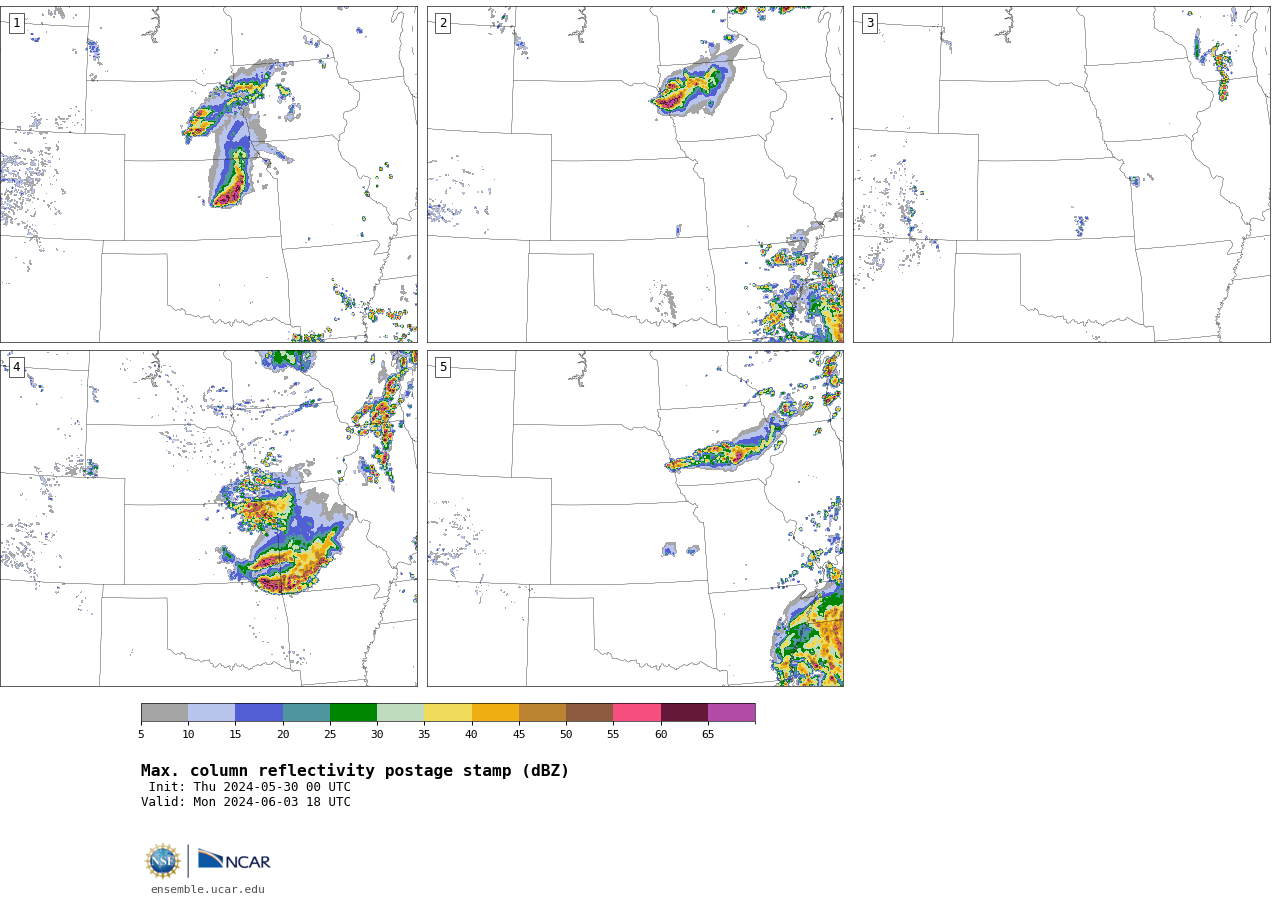Click the Valid: Mon 2024-06-03 18 UTC line

246,802
